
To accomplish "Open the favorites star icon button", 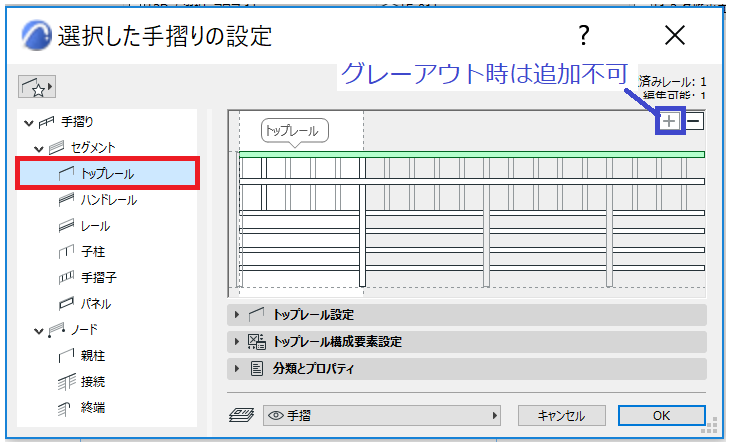I will 37,87.
